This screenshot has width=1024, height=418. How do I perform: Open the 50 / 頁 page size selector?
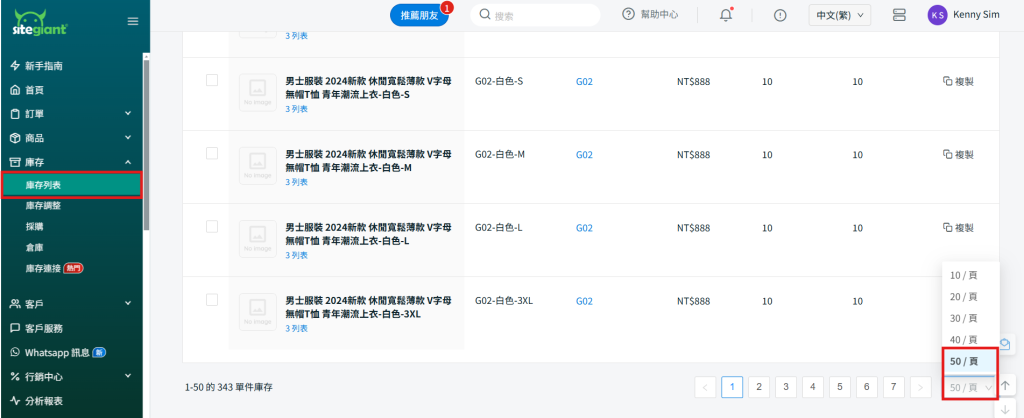point(970,387)
